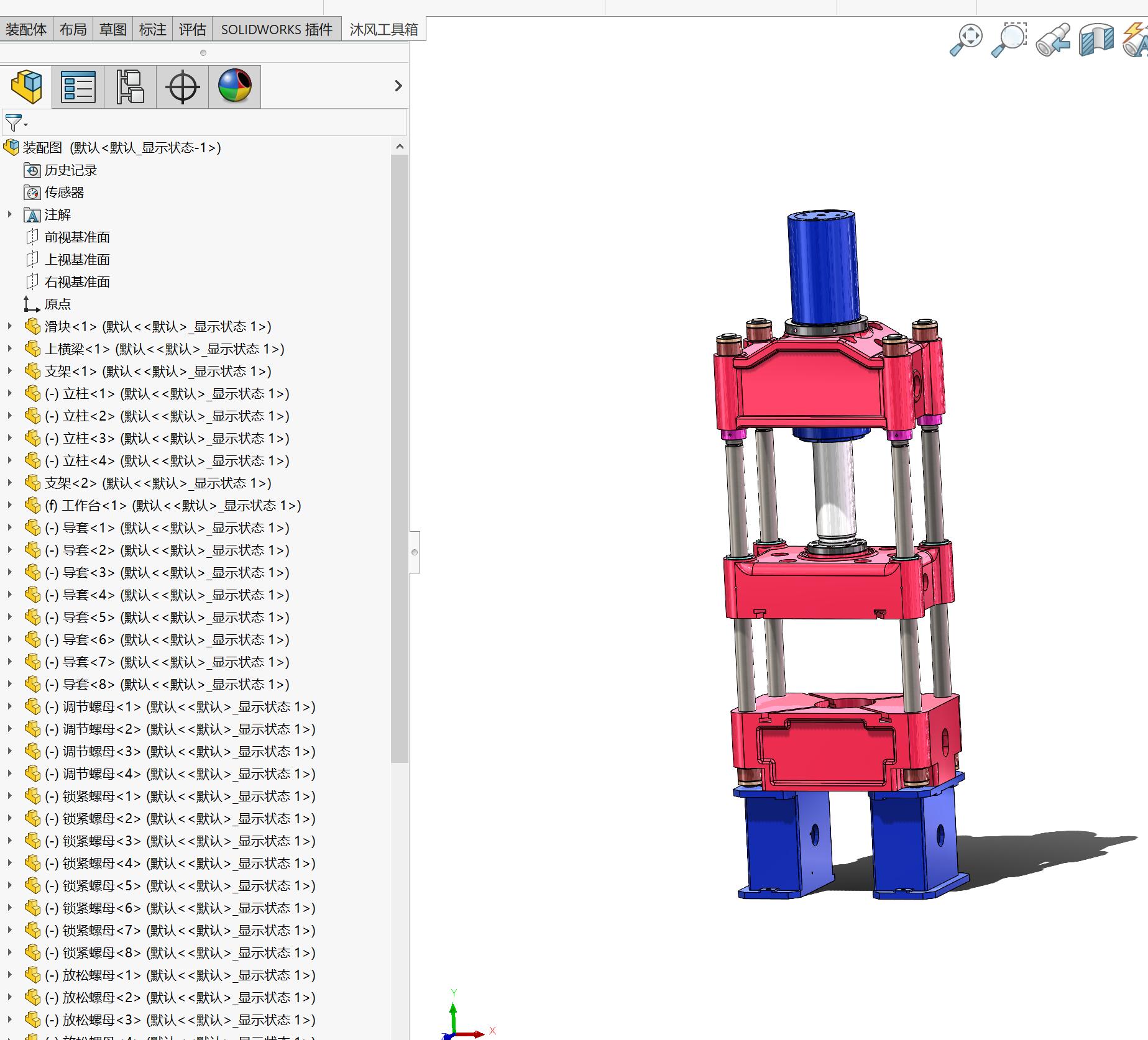Switch to the PropertyManager panel
This screenshot has width=1148, height=1040.
pos(77,86)
